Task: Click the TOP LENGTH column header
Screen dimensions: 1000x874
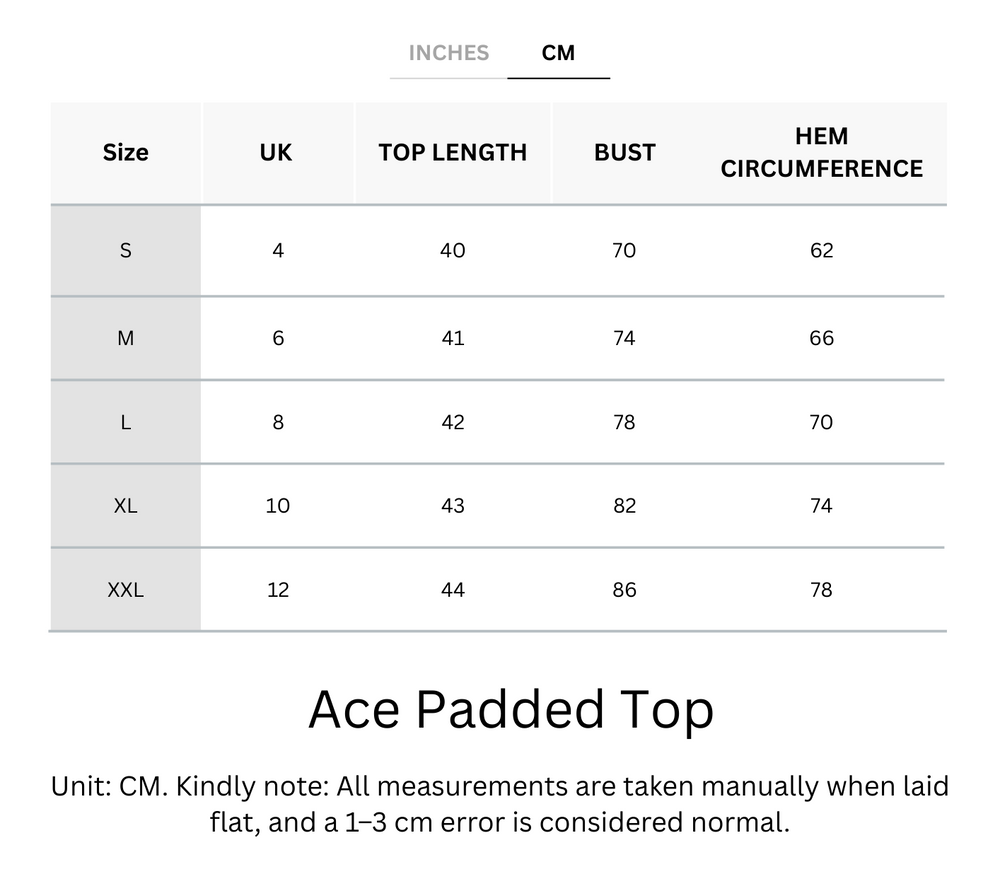Action: point(452,153)
